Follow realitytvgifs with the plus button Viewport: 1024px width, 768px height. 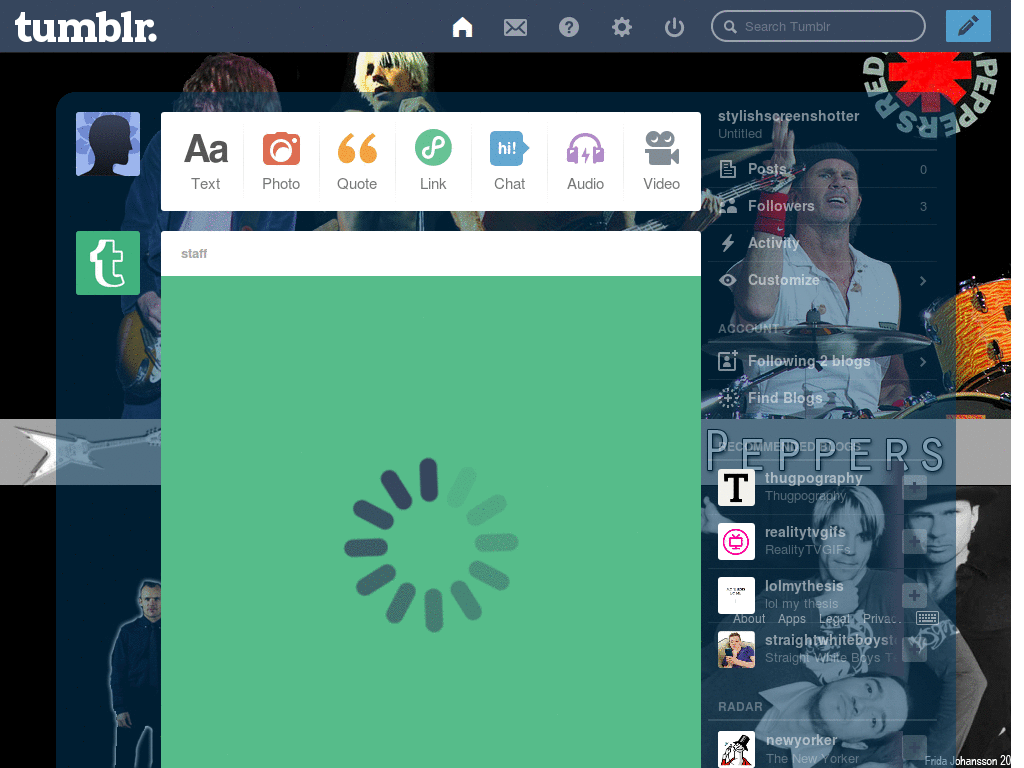coord(914,541)
